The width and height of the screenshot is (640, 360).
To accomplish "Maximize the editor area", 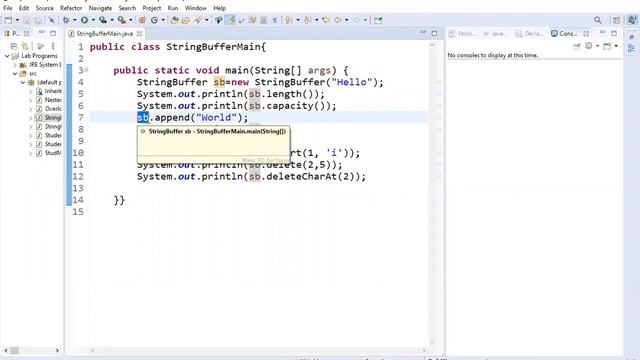I will pos(434,33).
